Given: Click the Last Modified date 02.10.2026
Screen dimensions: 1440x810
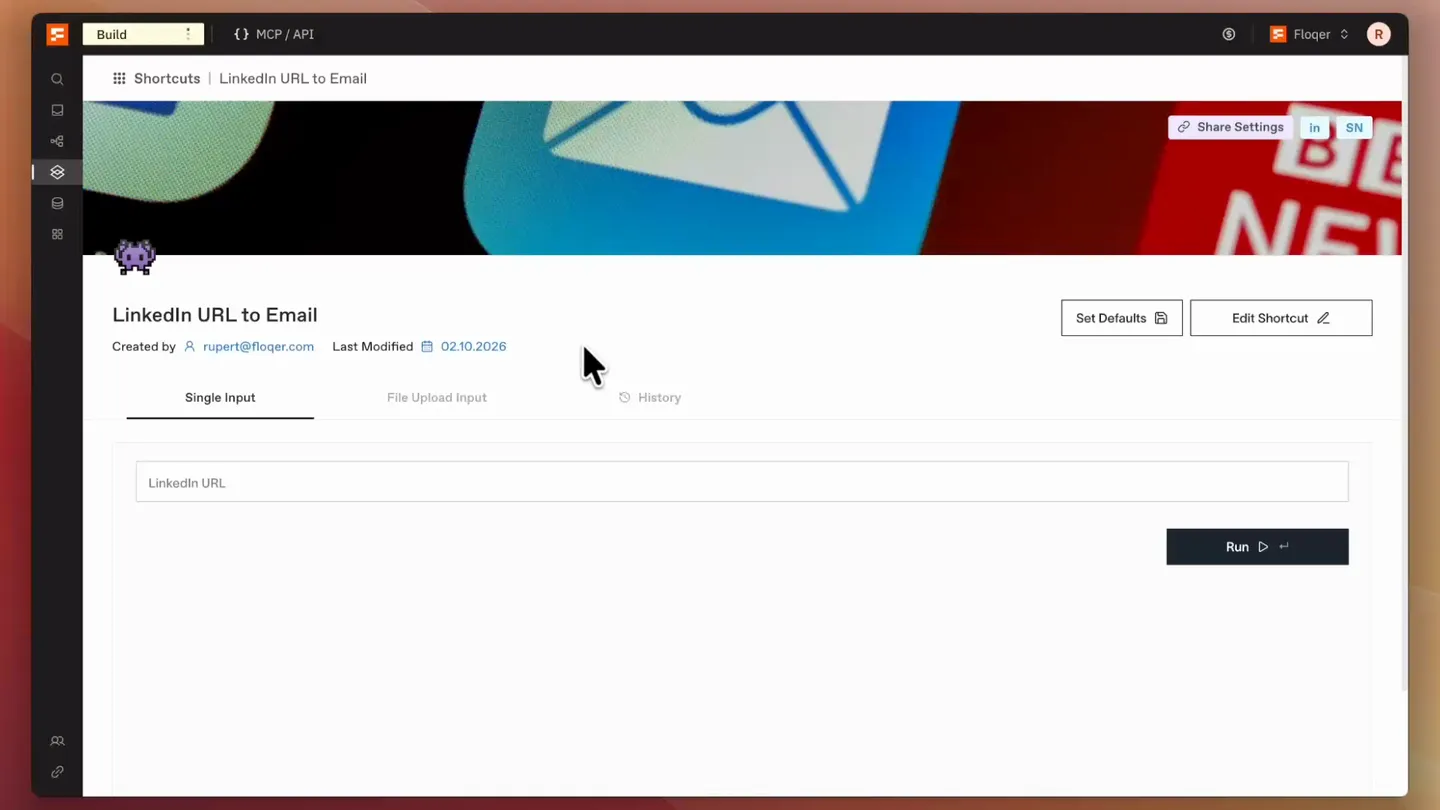Looking at the screenshot, I should [473, 347].
